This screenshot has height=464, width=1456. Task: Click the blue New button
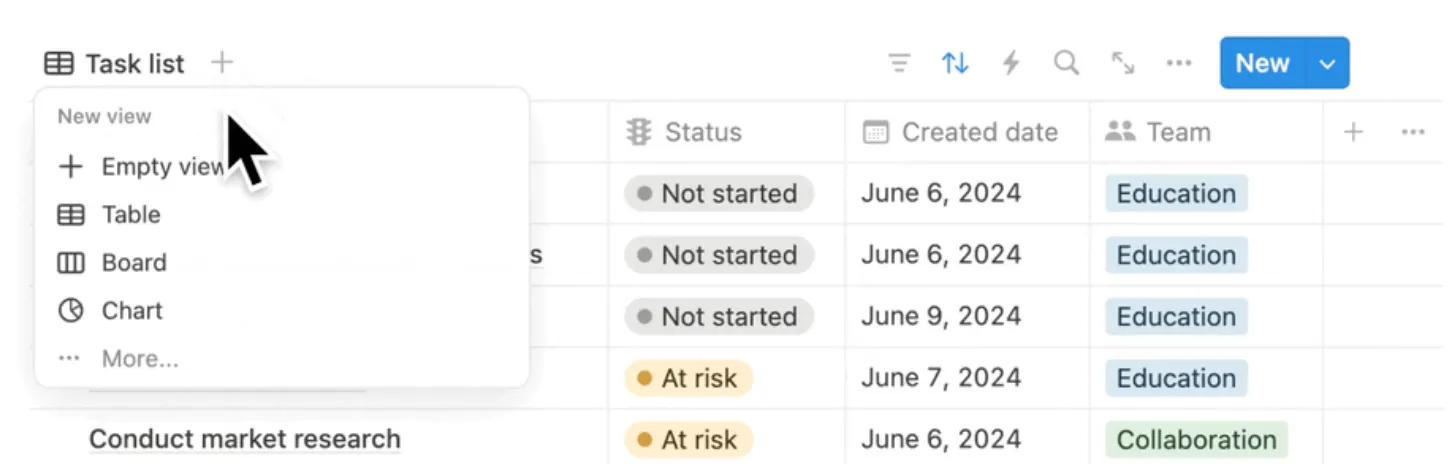click(x=1262, y=64)
